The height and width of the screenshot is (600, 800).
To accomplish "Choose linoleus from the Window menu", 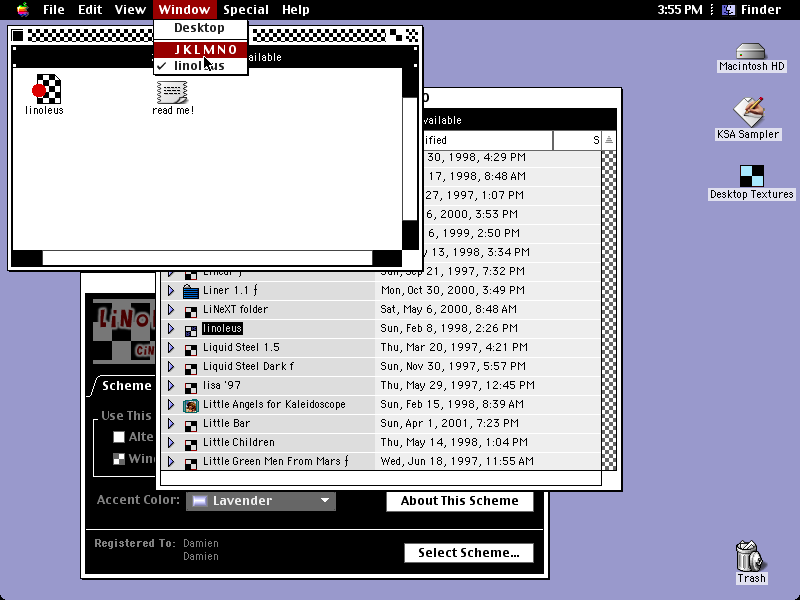I will tap(201, 66).
